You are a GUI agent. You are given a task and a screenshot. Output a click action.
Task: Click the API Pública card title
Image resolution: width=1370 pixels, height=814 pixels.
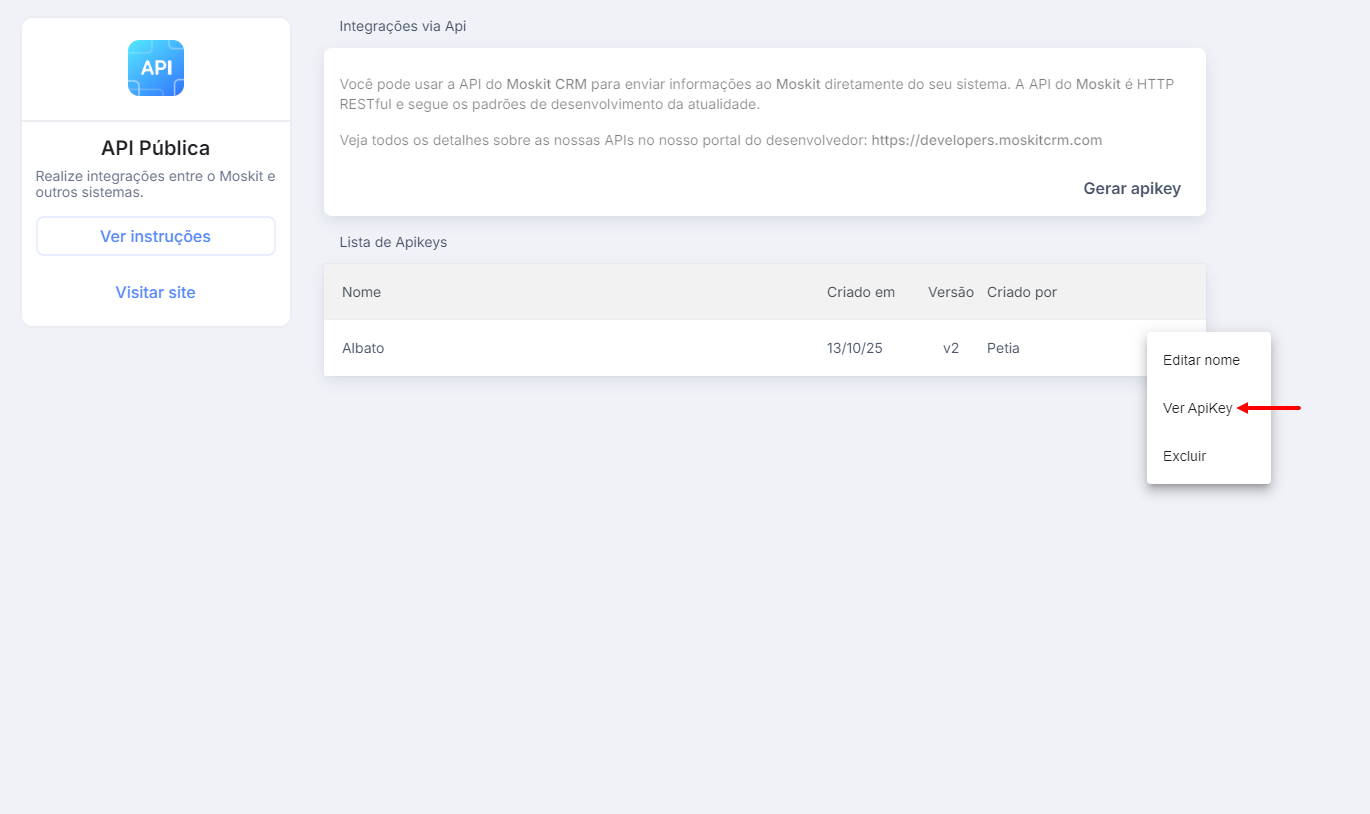pos(156,148)
